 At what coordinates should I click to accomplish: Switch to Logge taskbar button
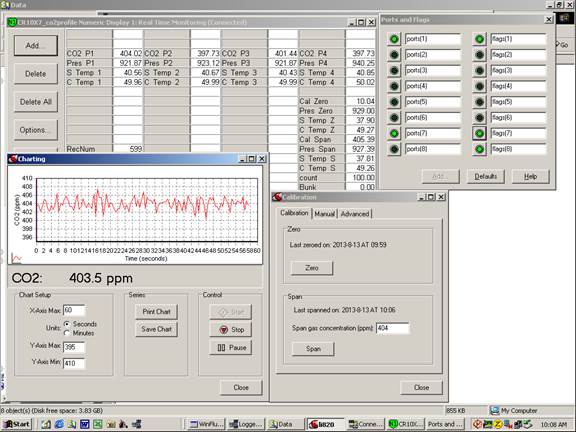246,424
